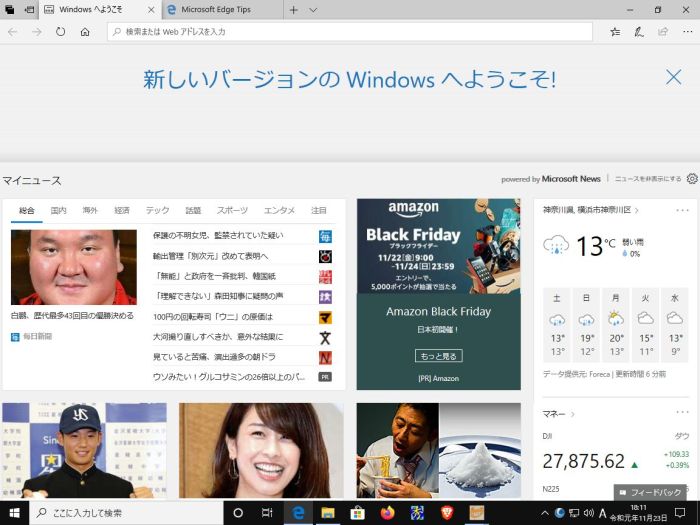700x525 pixels.
Task: Open the weather card more options menu
Action: 682,210
